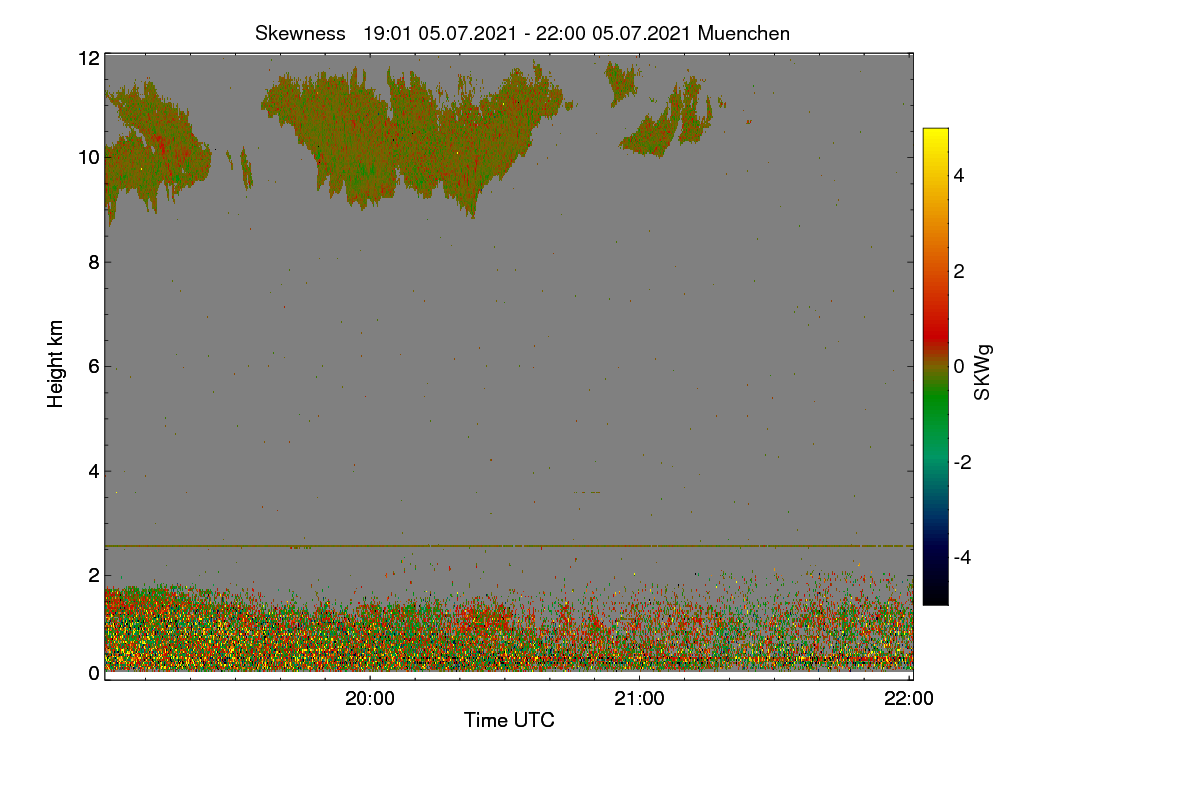
Task: Click the 'SKWg' colorbar label
Action: (983, 372)
